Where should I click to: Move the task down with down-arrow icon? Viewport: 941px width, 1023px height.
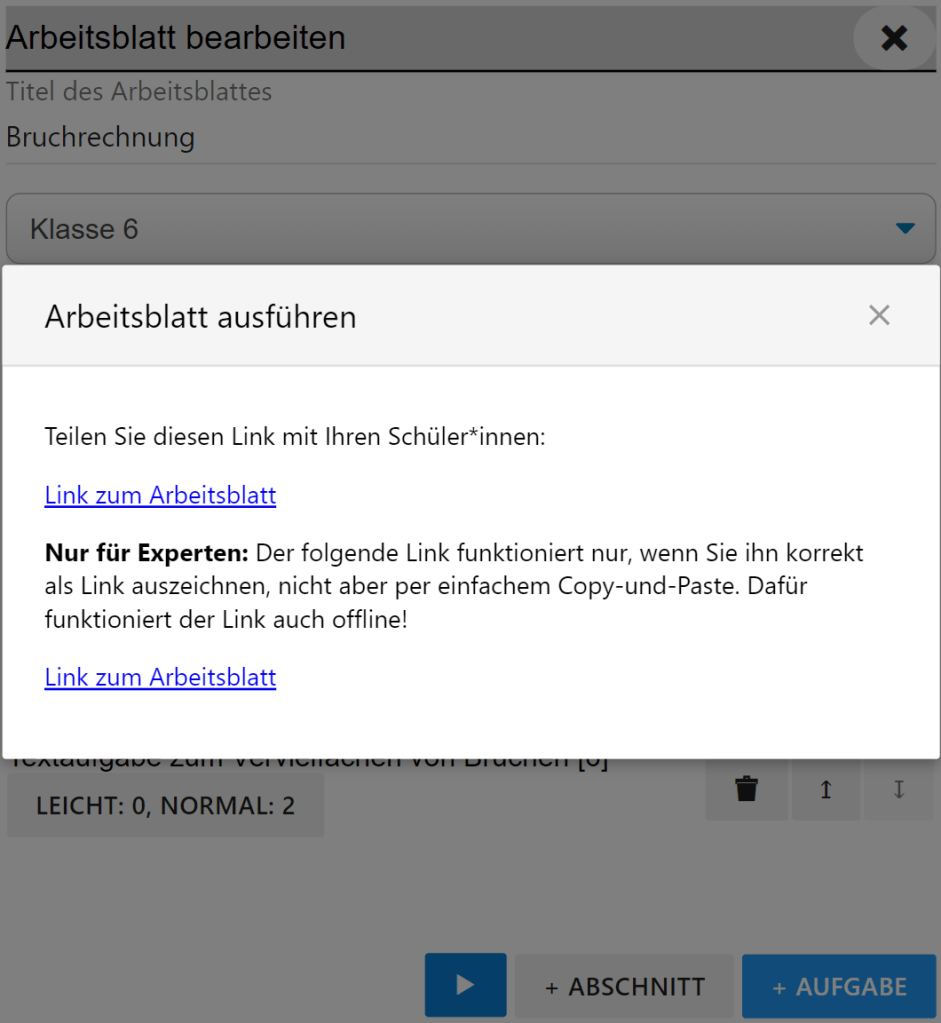tap(898, 790)
